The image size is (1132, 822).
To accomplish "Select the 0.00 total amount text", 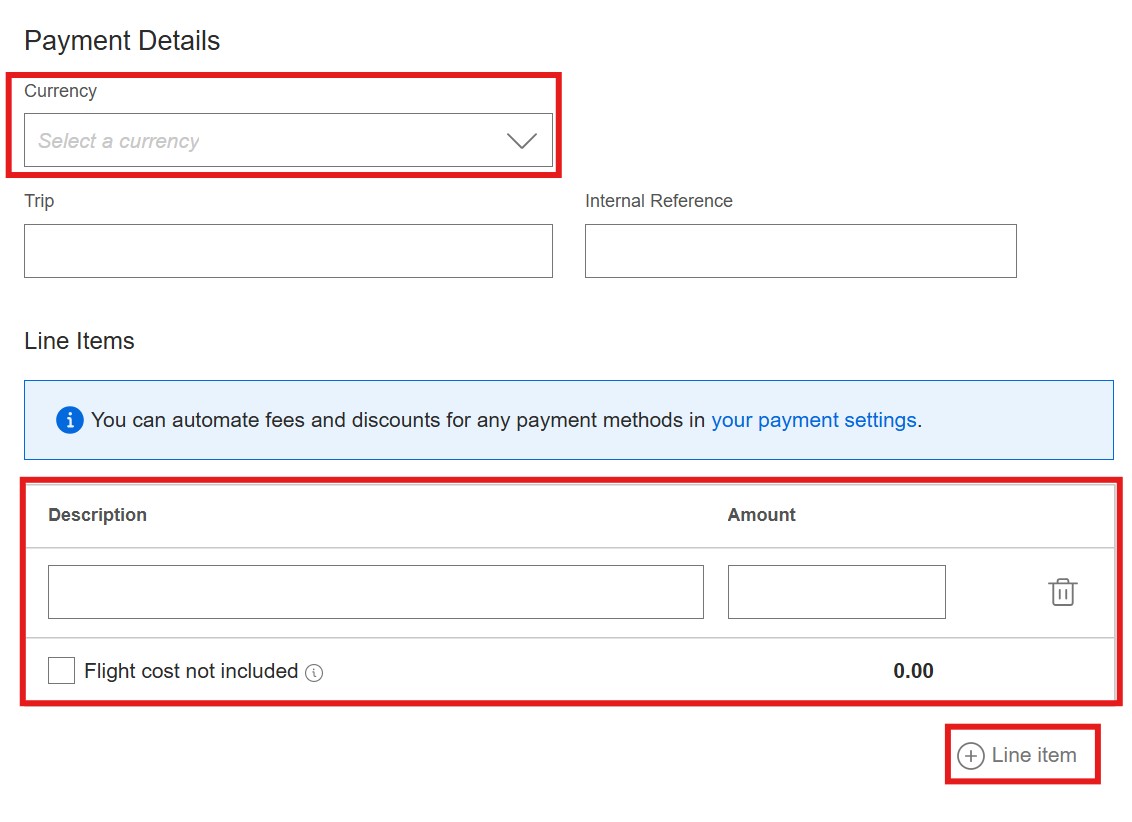I will (913, 671).
